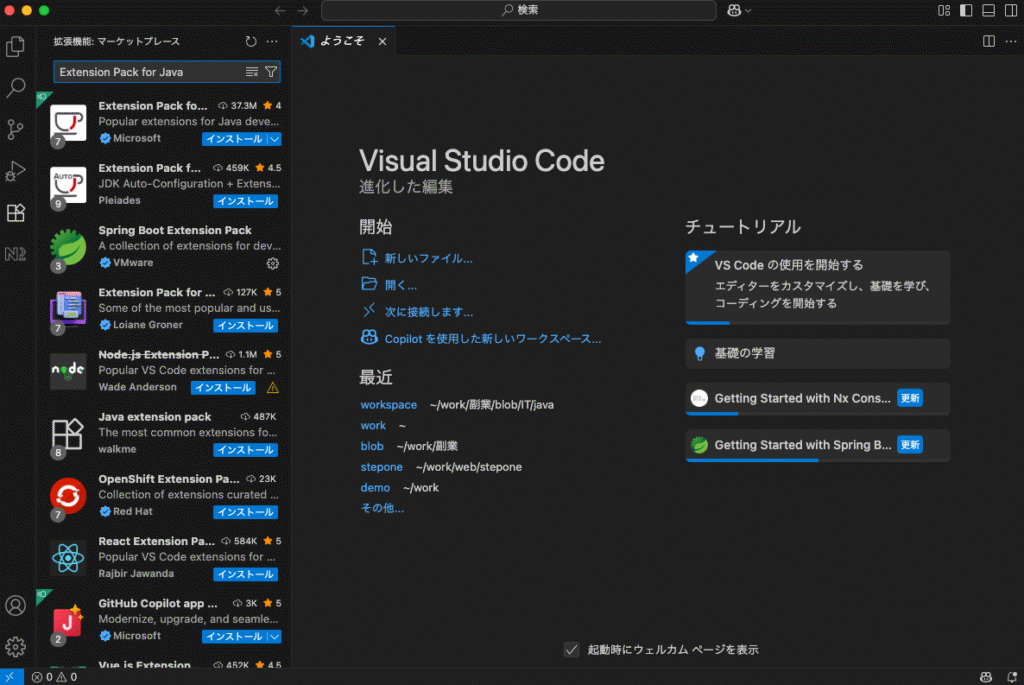Open the Copilot chat icon in title bar
1024x685 pixels.
(734, 10)
